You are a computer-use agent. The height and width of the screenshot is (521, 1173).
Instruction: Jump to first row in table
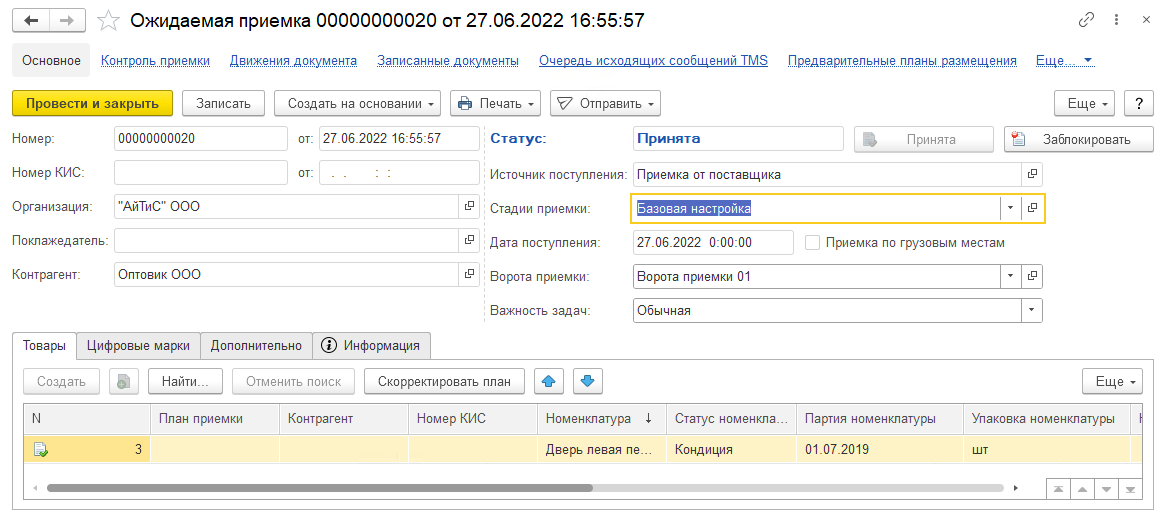(1058, 489)
